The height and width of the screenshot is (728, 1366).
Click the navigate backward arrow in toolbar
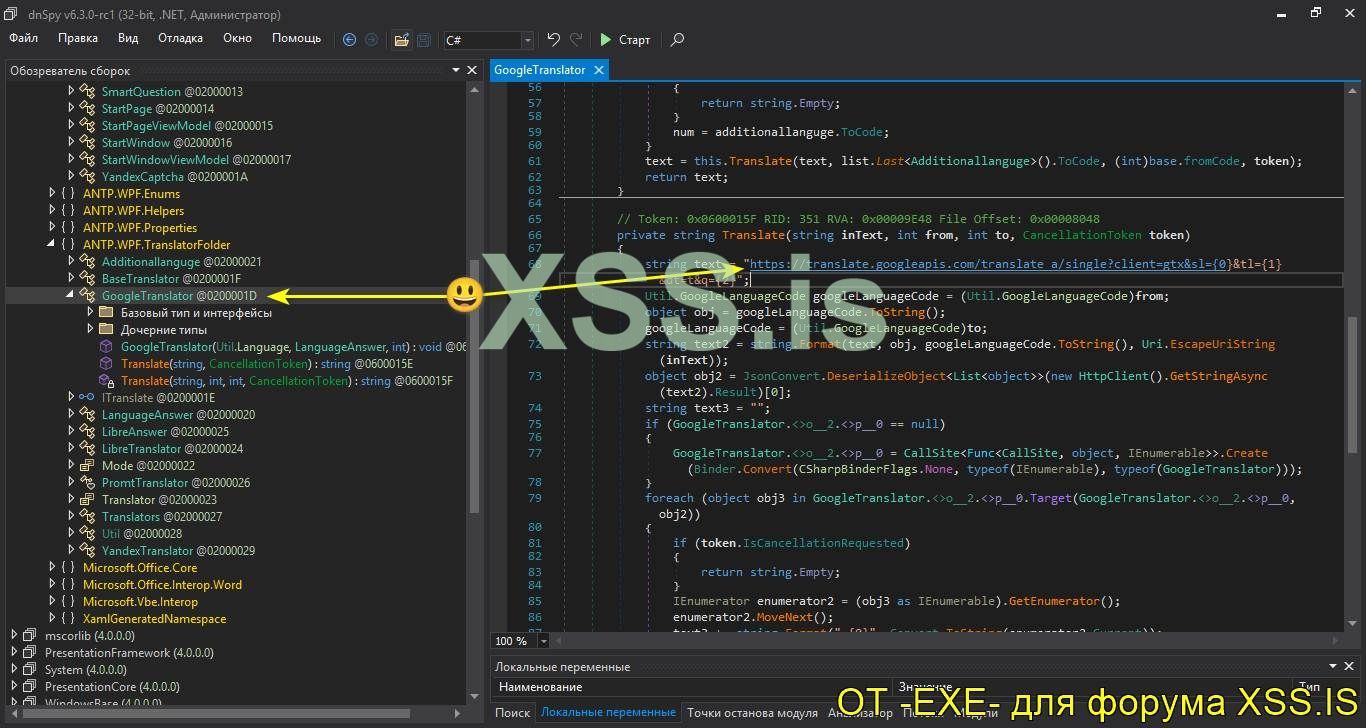(x=349, y=39)
